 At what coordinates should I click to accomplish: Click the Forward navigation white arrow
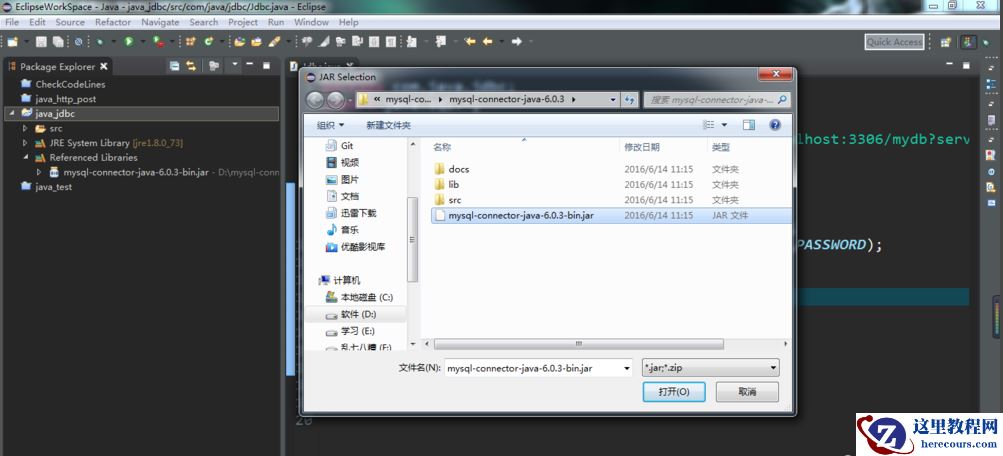pyautogui.click(x=517, y=42)
